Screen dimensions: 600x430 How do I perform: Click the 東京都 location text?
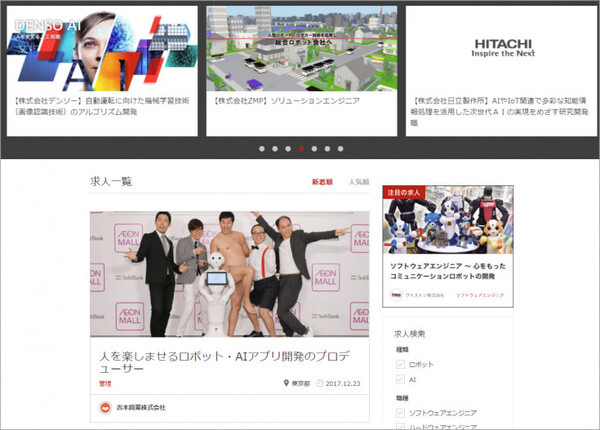point(301,383)
